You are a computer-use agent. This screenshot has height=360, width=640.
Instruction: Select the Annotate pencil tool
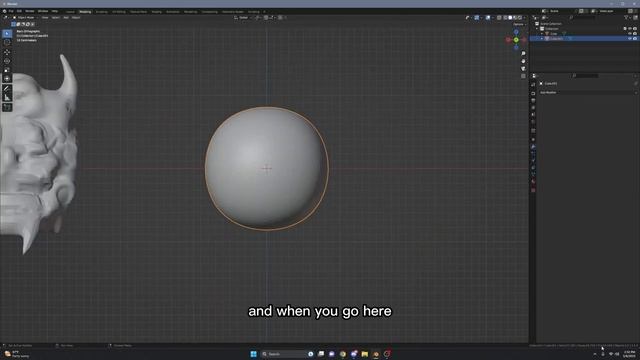click(x=7, y=89)
